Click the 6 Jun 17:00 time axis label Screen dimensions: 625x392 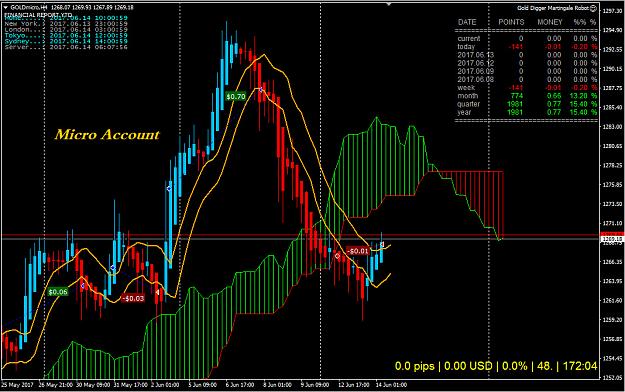pyautogui.click(x=240, y=385)
